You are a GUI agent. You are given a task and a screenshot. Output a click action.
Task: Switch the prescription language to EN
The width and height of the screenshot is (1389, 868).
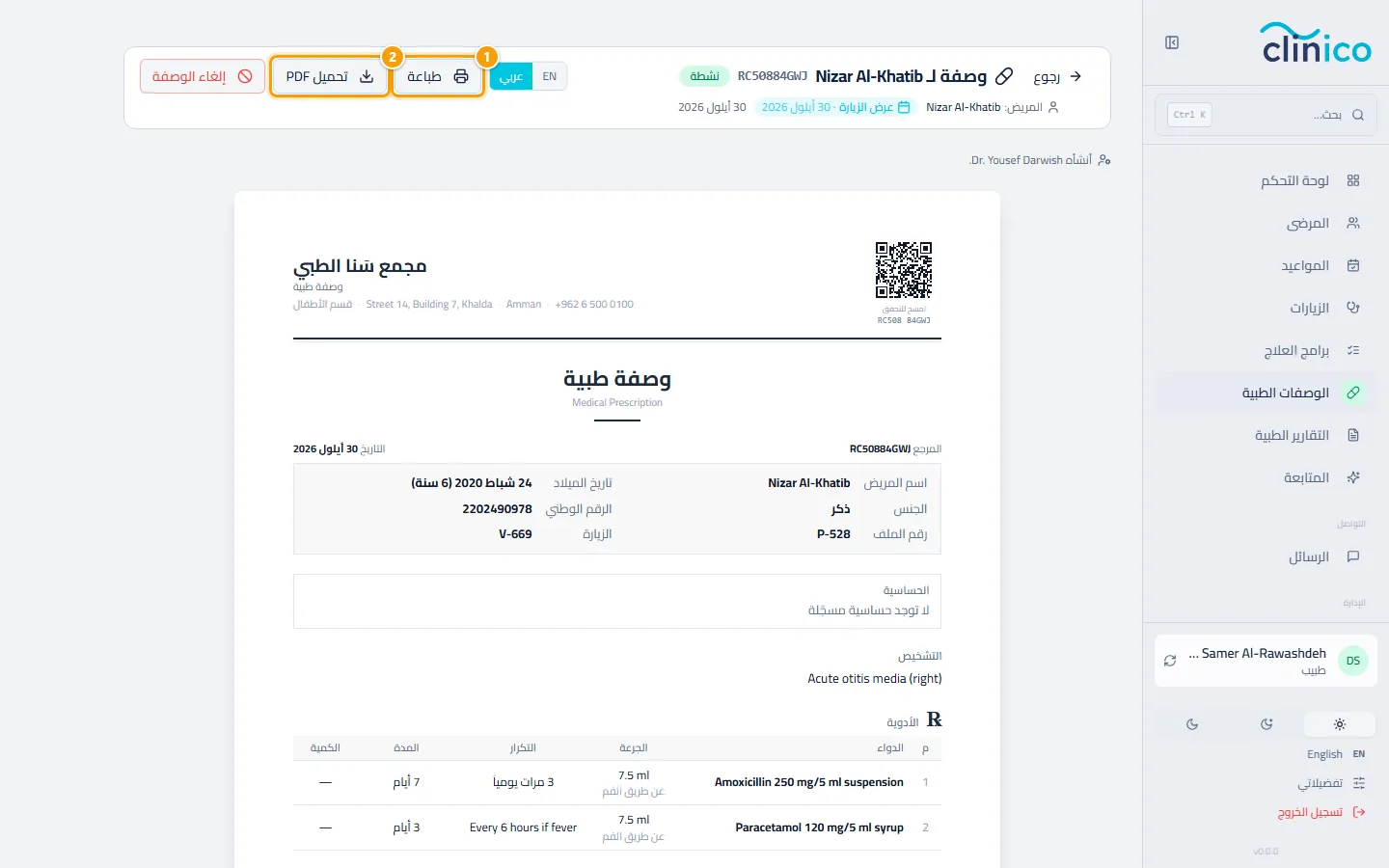click(x=550, y=76)
